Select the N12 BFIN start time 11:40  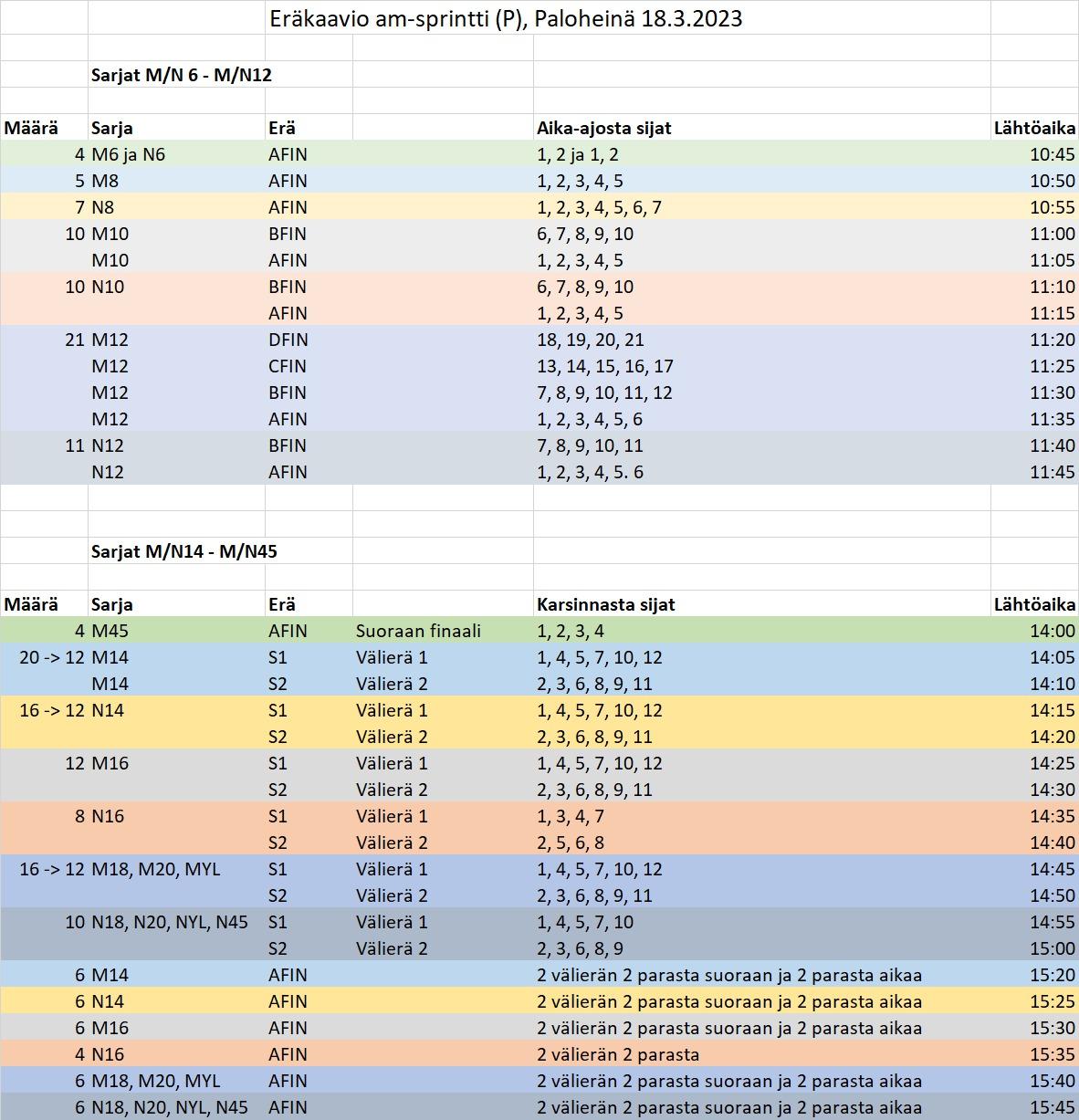pos(1053,445)
